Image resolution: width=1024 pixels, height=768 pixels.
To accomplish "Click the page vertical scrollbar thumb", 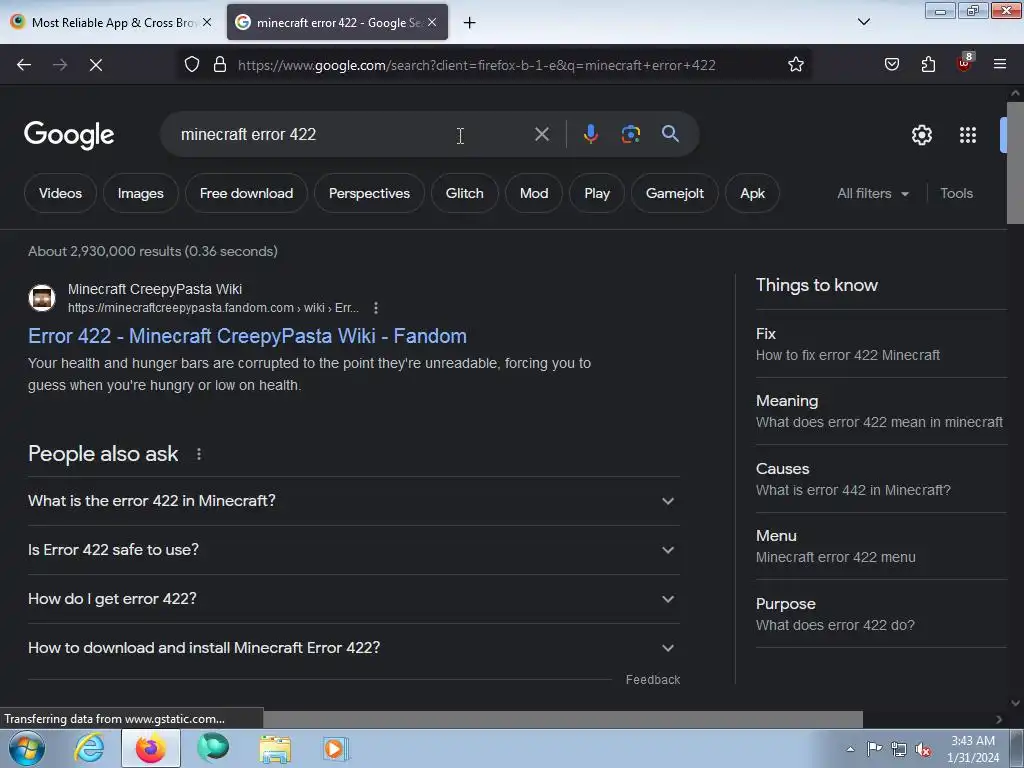I will (x=1015, y=162).
